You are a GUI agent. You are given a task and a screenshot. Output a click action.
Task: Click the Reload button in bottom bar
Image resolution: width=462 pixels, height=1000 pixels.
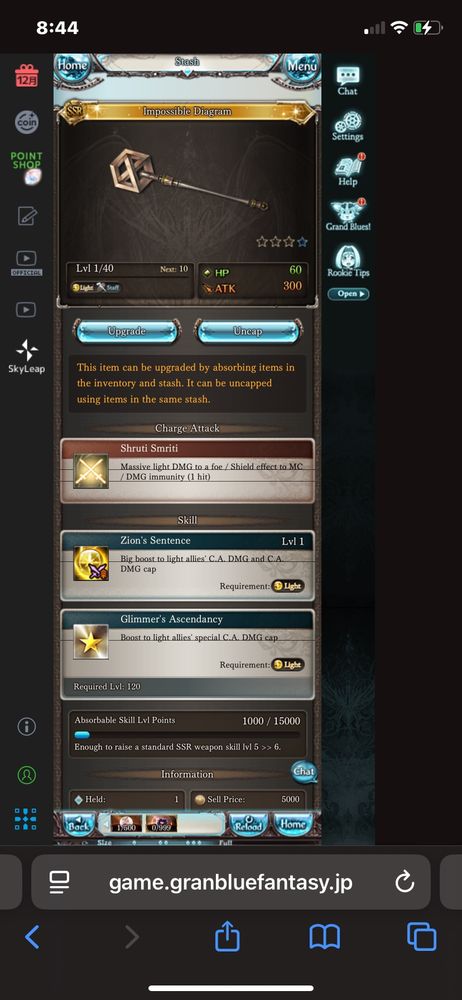point(248,825)
